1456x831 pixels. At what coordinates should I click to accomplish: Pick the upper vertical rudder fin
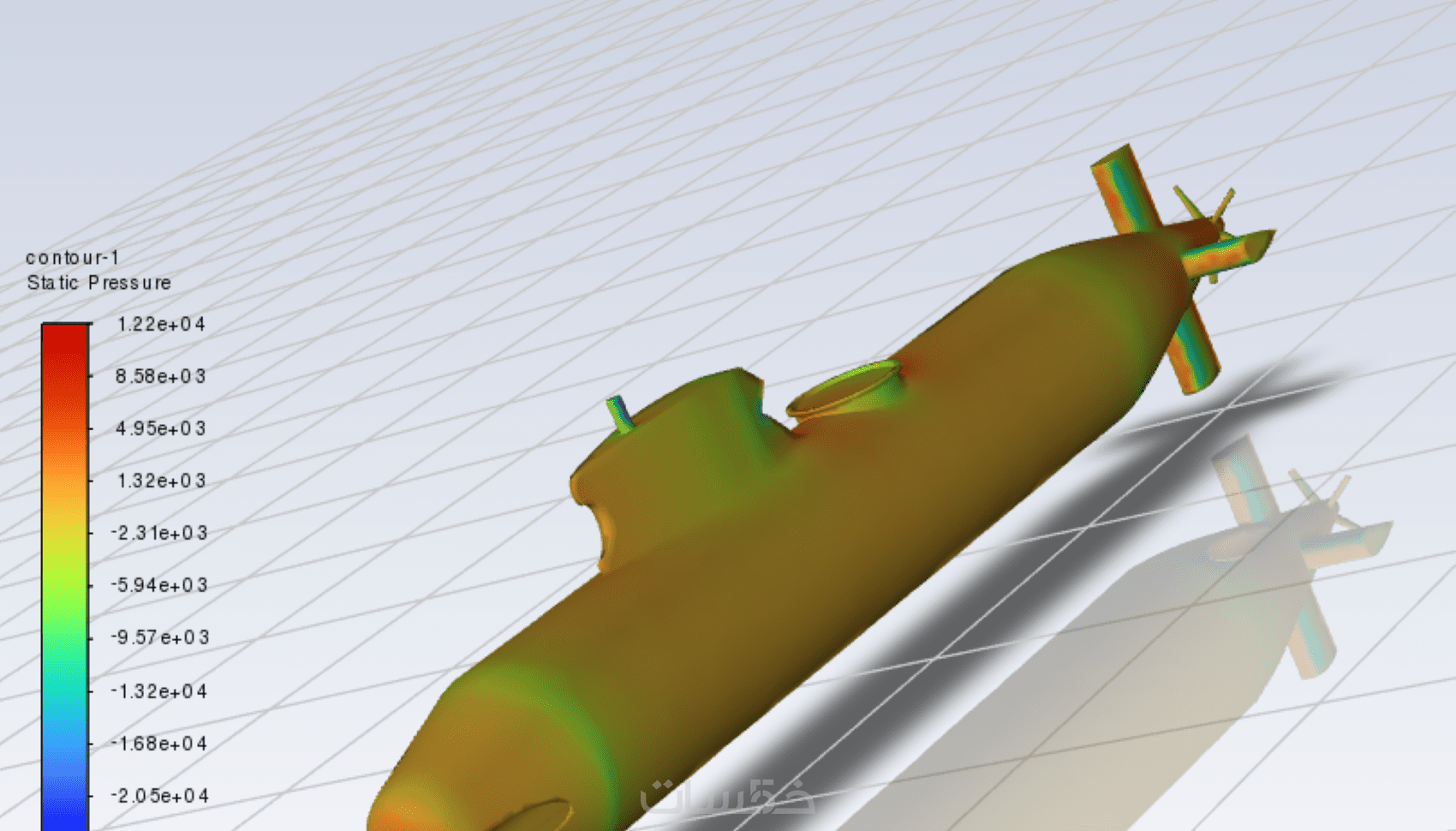(x=1125, y=188)
